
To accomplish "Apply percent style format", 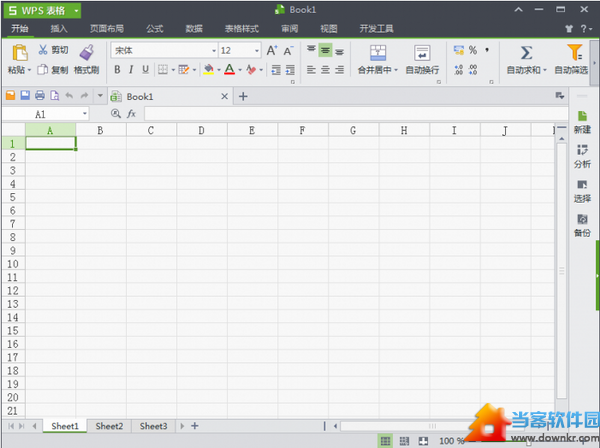I will pyautogui.click(x=473, y=50).
